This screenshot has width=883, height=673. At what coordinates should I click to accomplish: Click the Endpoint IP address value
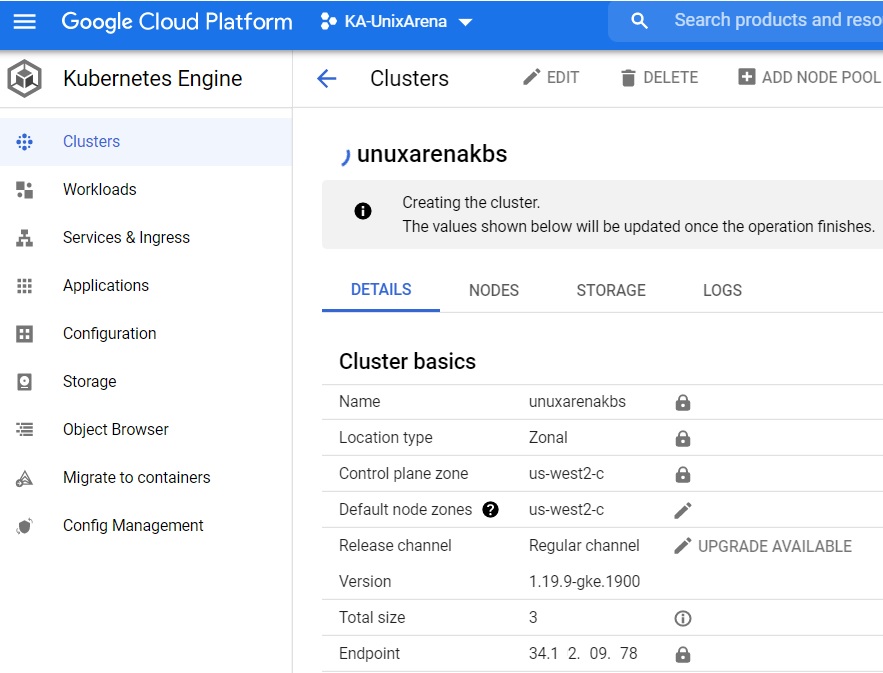click(x=583, y=653)
